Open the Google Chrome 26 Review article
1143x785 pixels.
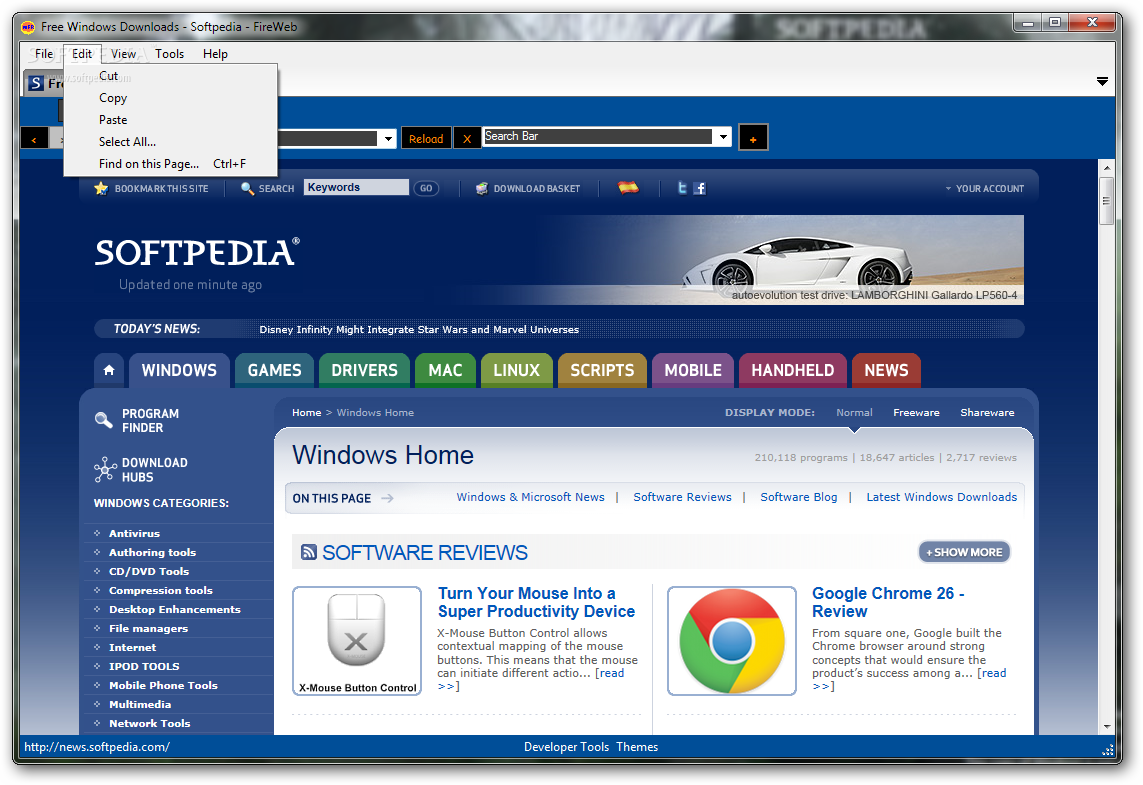(888, 602)
